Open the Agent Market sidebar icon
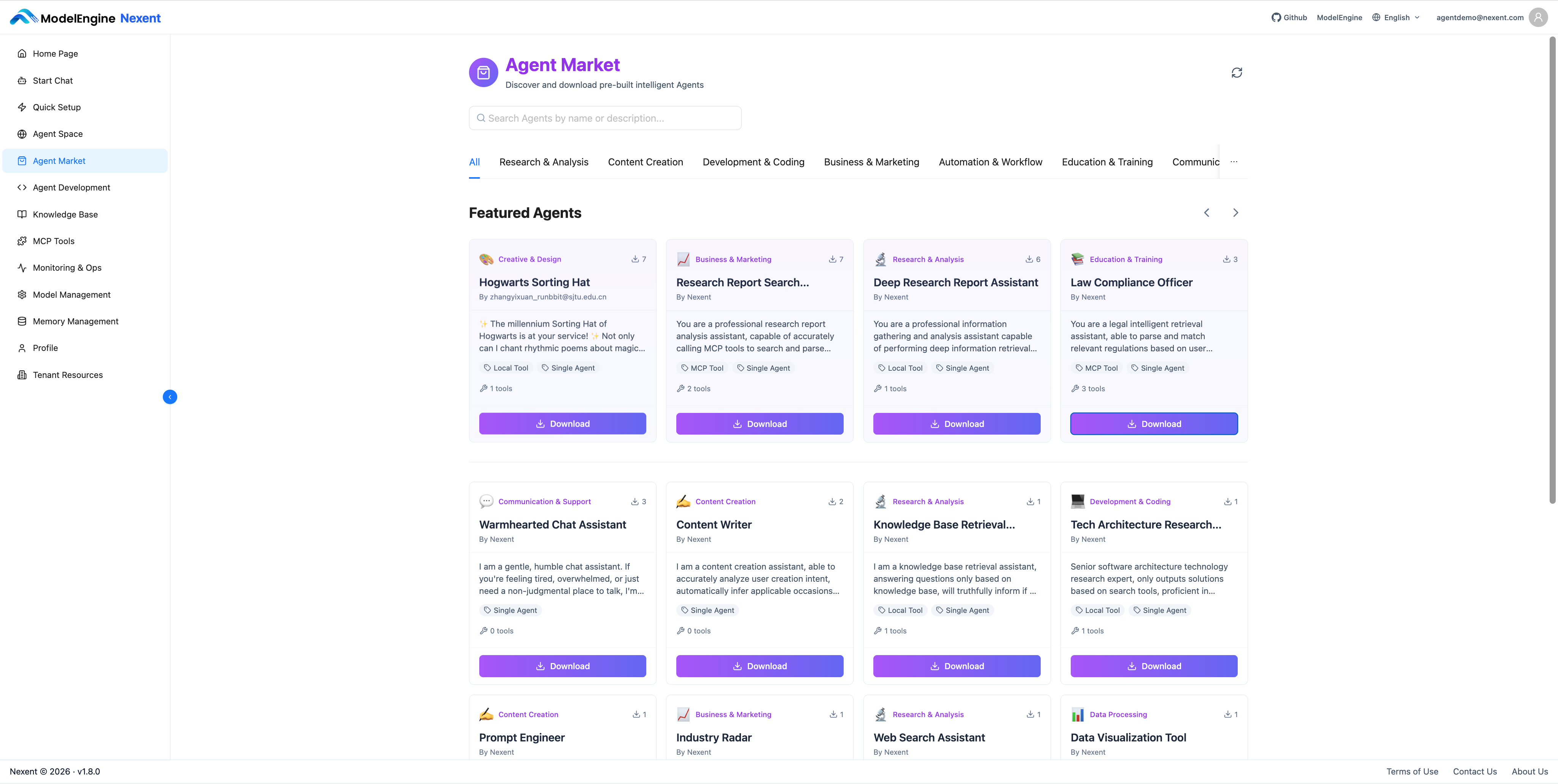Screen dimensions: 1558x784 (22, 160)
